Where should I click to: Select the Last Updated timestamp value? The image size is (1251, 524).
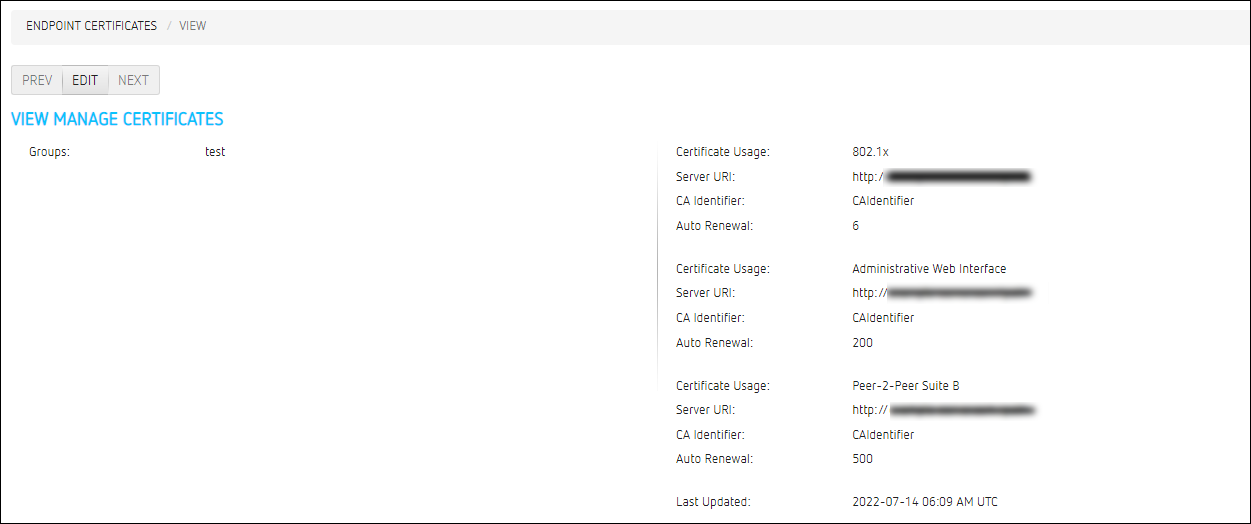(924, 502)
